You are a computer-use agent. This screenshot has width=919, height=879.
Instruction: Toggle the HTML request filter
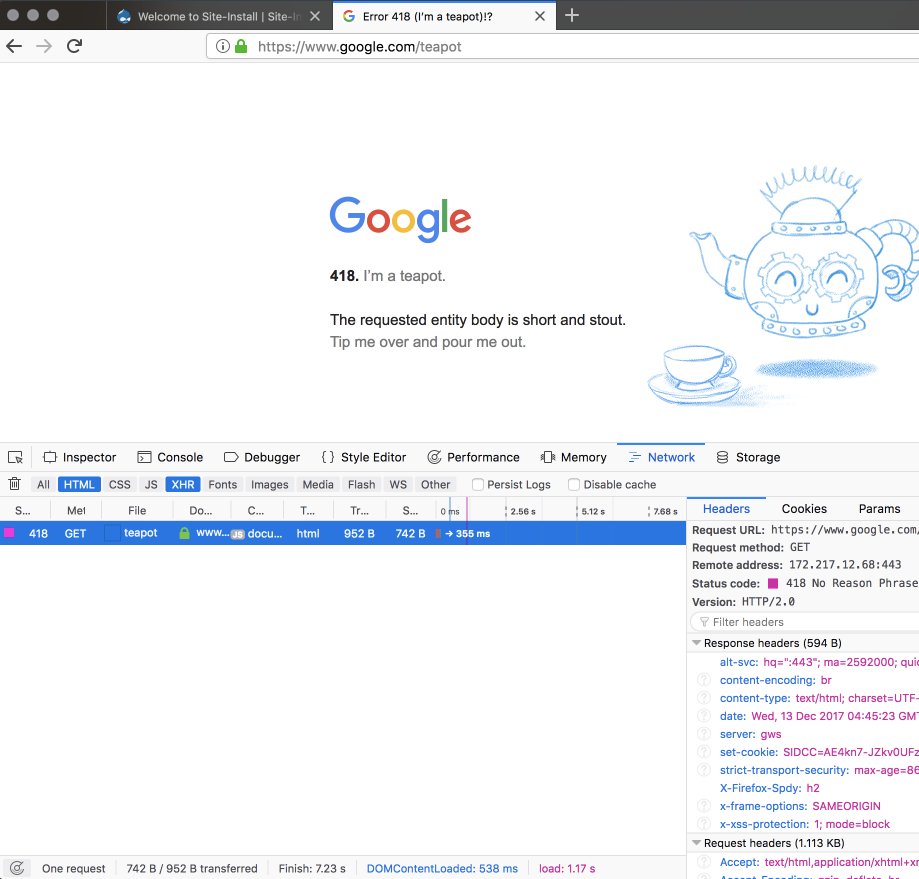tap(79, 485)
